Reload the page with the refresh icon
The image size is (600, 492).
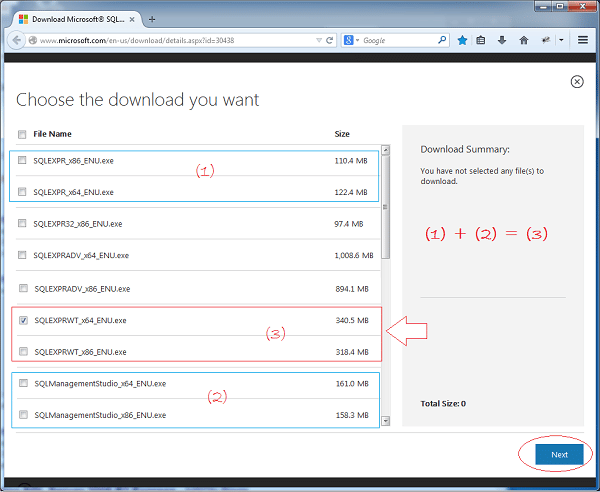pyautogui.click(x=329, y=40)
